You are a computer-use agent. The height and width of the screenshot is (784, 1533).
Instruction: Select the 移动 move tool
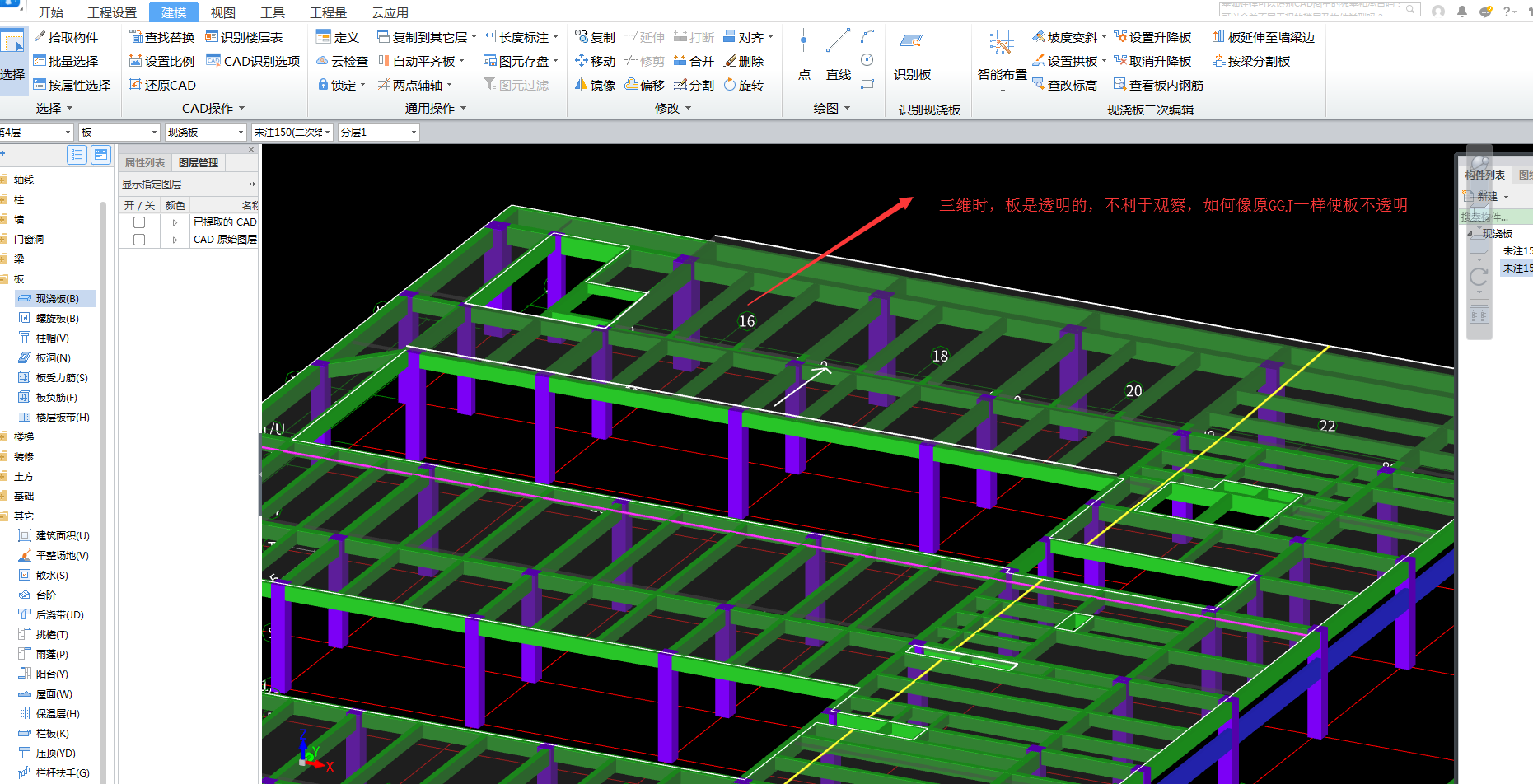(x=595, y=61)
